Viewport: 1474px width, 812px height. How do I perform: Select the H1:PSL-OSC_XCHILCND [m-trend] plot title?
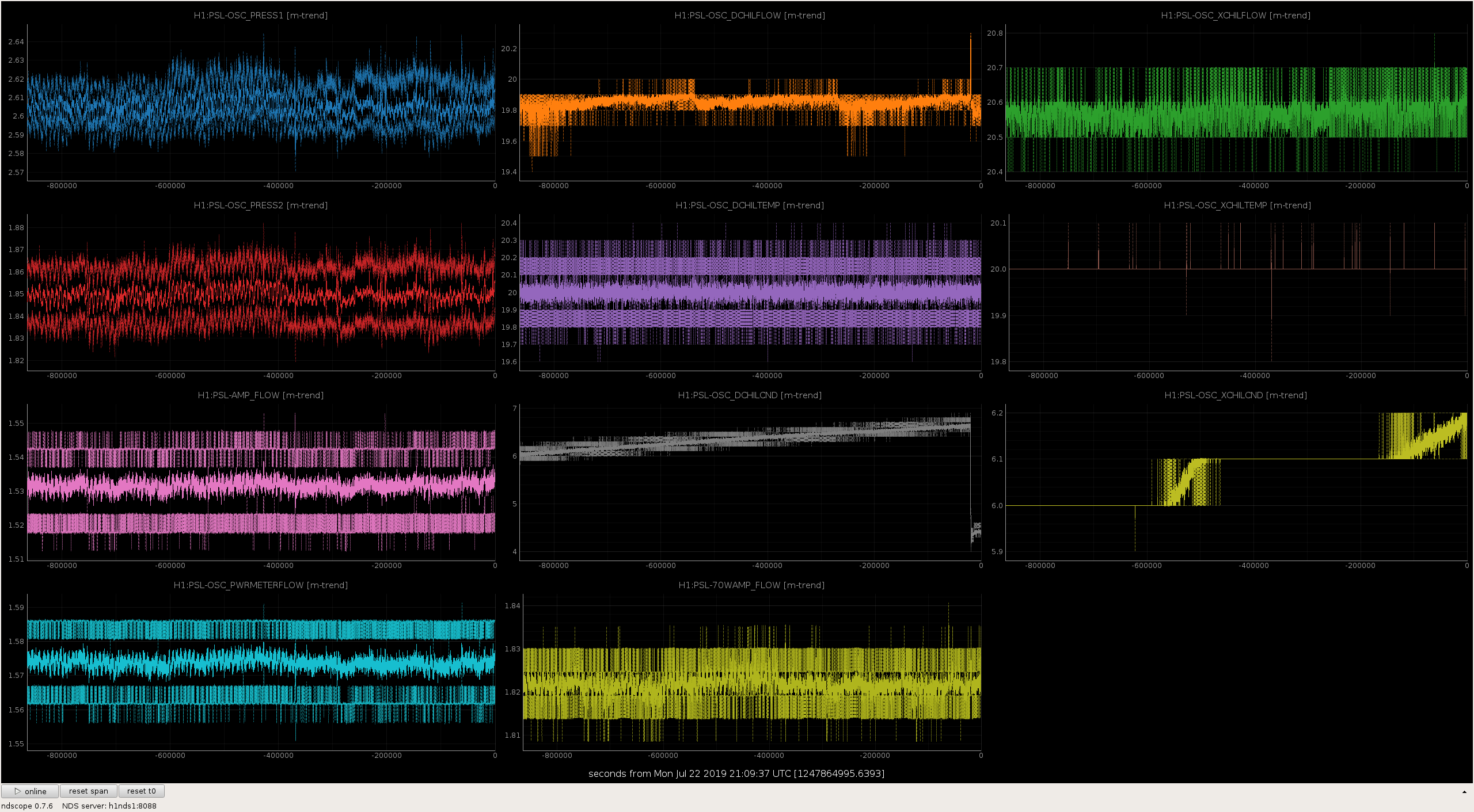(1236, 395)
